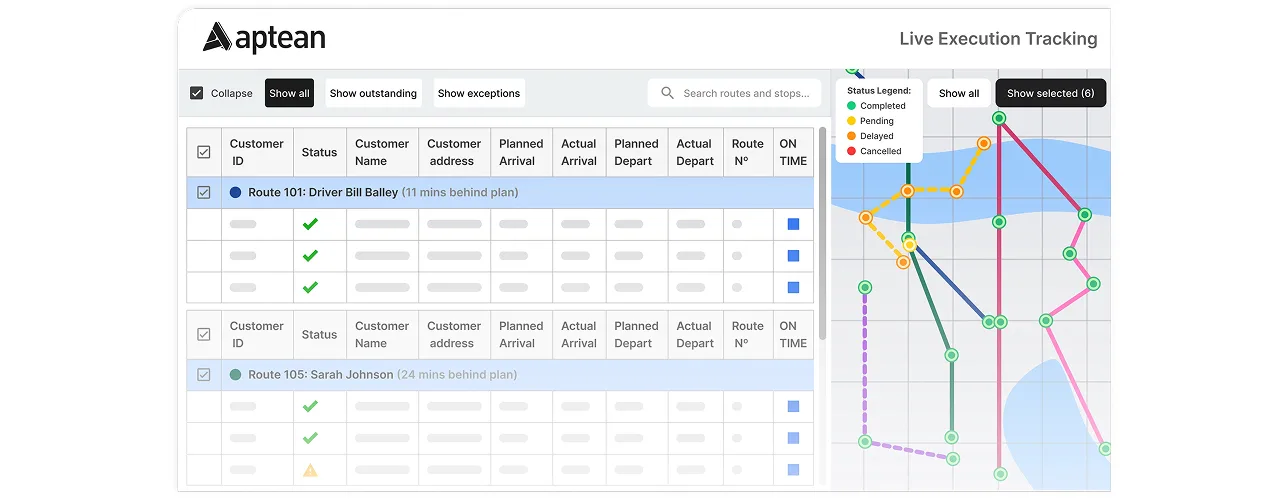
Task: Click the map's Show all button
Action: tap(959, 93)
